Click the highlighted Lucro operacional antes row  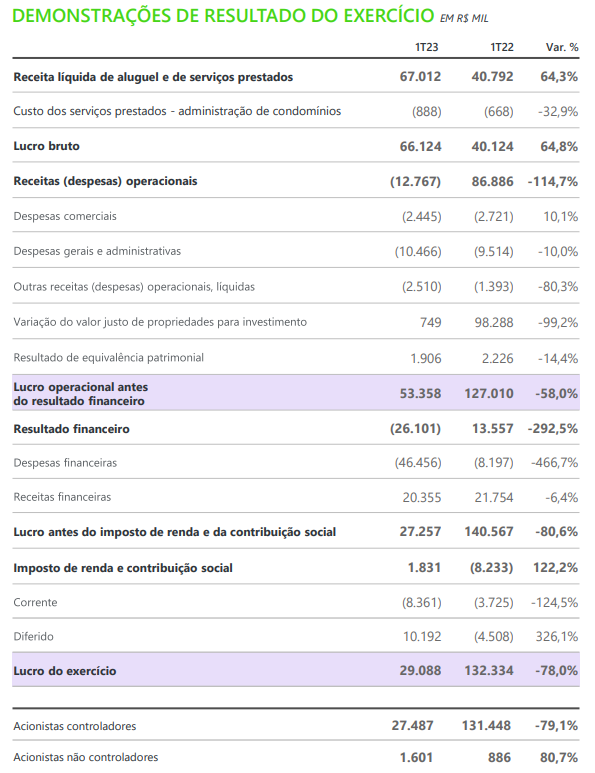(x=296, y=393)
